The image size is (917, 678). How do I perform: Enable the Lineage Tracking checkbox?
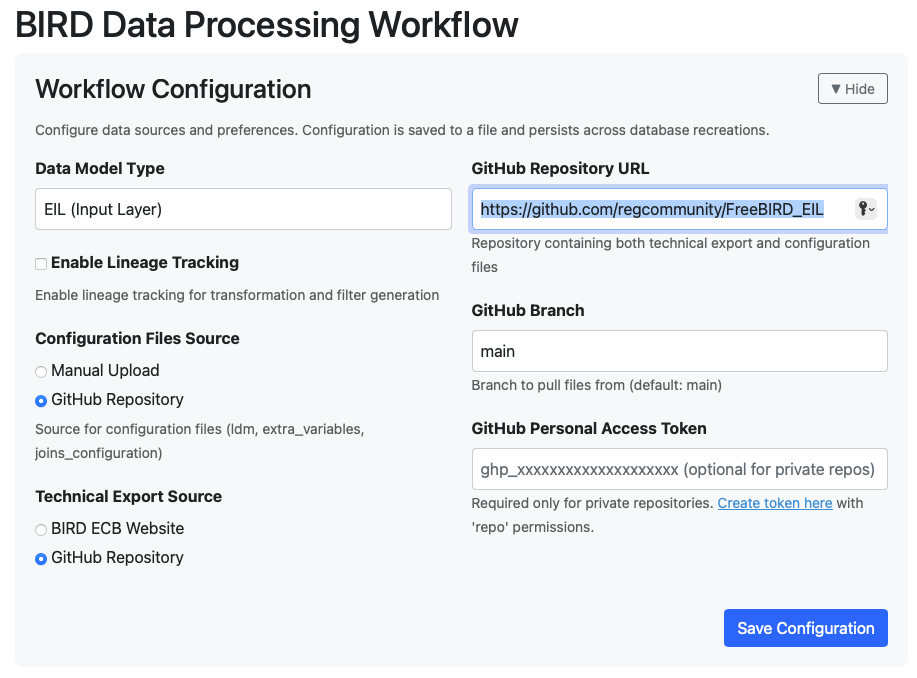(x=41, y=264)
